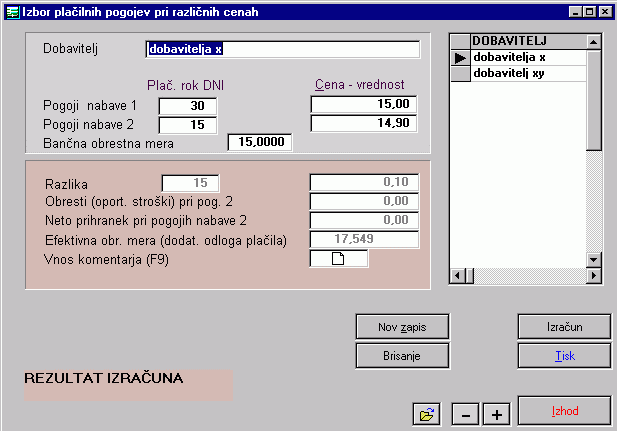Image resolution: width=617 pixels, height=431 pixels.
Task: Click the Brisanje button
Action: [402, 356]
